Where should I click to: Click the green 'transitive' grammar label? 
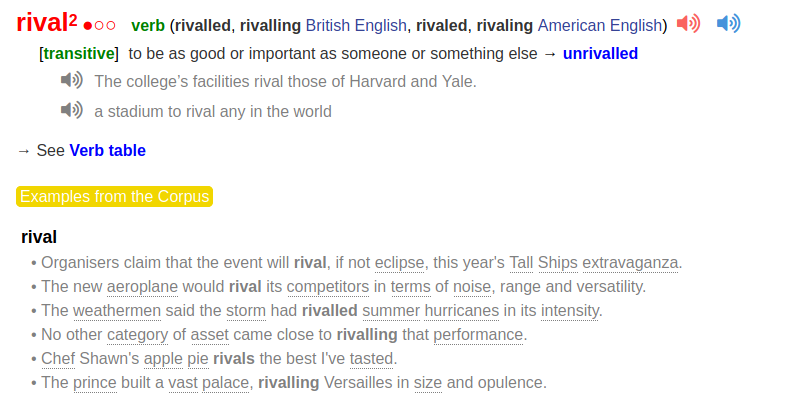pos(79,54)
